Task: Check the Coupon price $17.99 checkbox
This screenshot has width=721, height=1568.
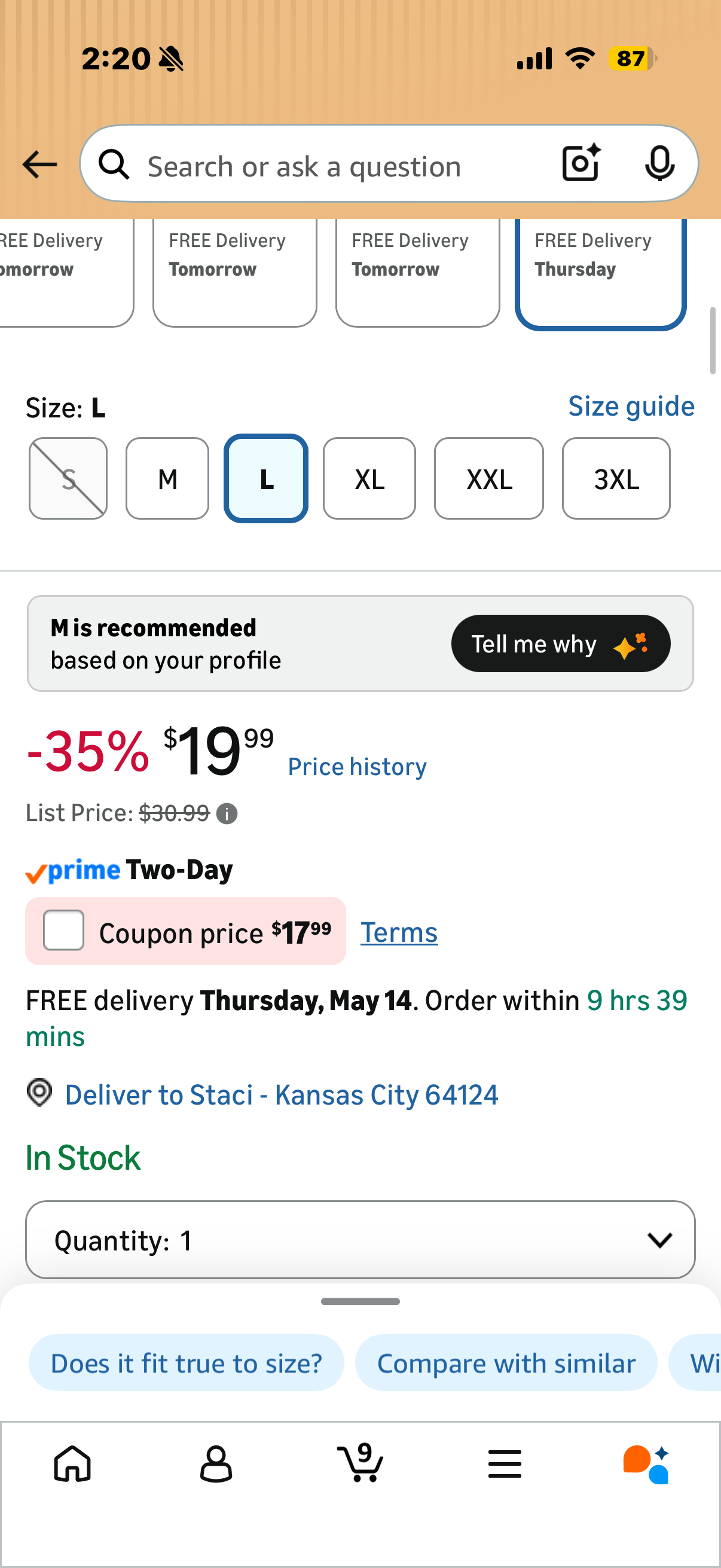Action: (63, 930)
